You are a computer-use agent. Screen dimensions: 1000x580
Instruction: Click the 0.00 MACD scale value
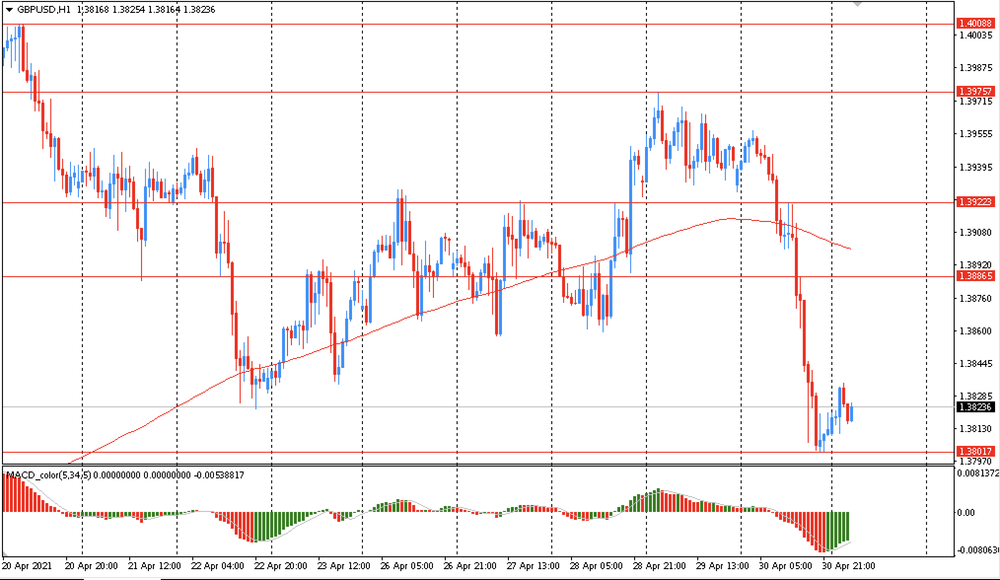tap(967, 512)
